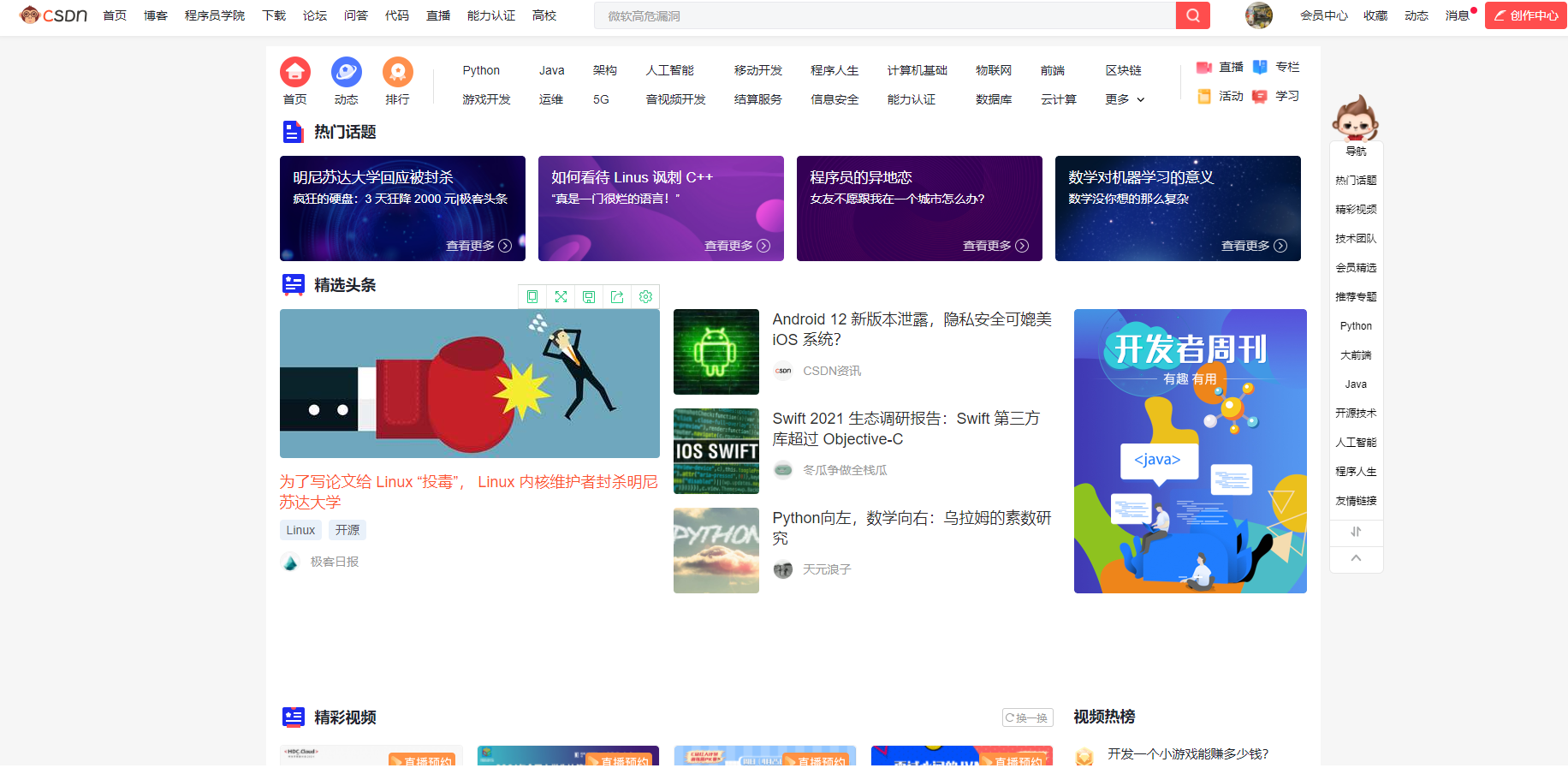
Task: Open Swift 2021 生态调研报告 article title
Action: 906,429
